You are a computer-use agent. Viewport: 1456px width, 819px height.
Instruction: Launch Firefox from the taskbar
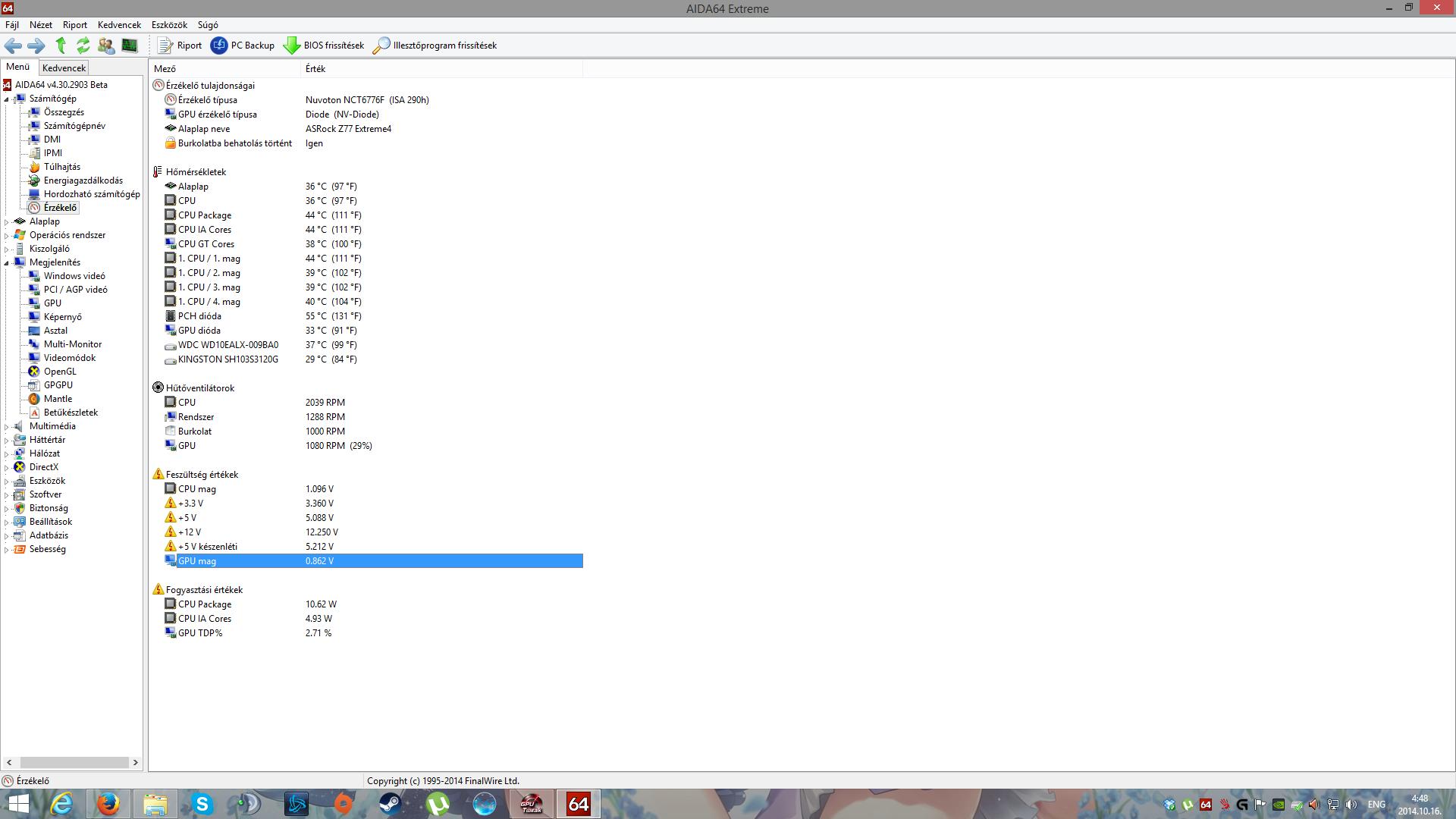(x=108, y=804)
